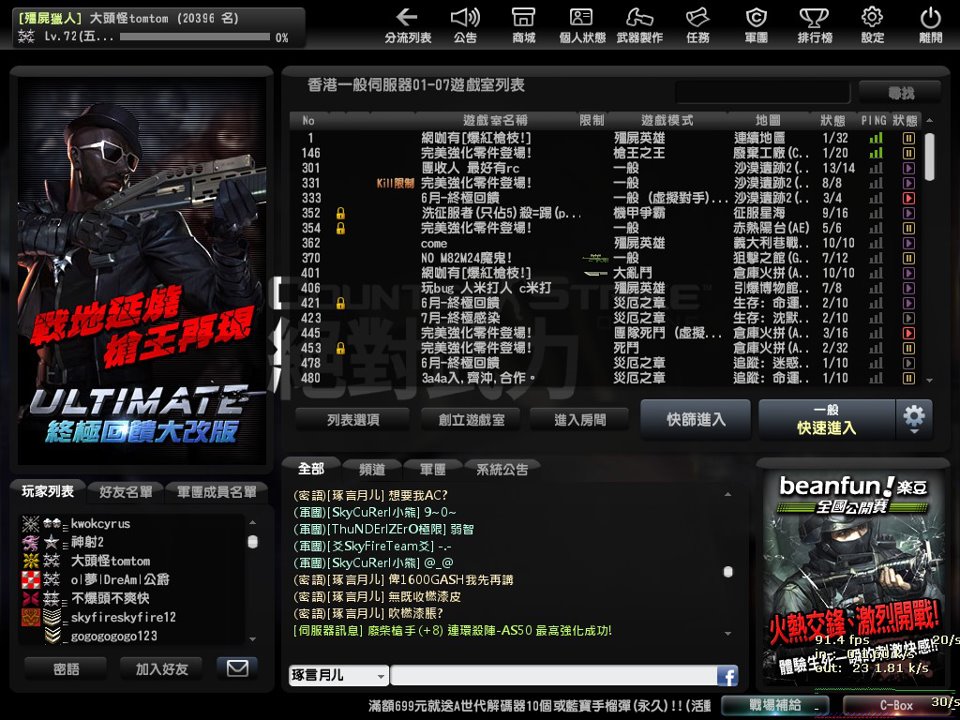Click the ULTIMATE 終極回饋大改版 promo banner
This screenshot has width=960, height=720.
tap(142, 271)
